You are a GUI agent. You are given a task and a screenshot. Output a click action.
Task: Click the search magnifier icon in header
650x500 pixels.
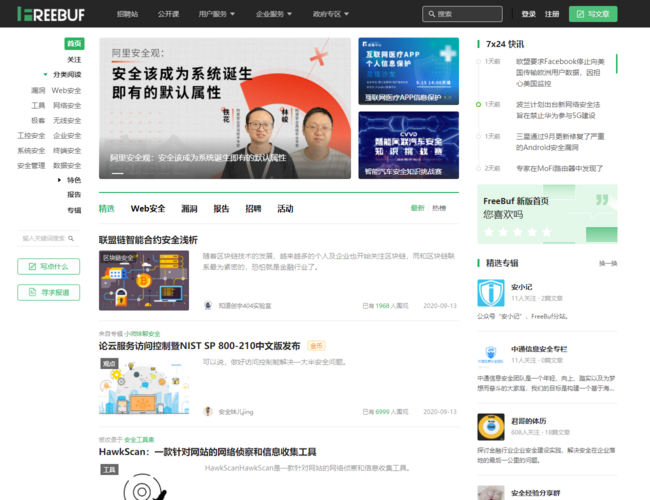click(432, 14)
